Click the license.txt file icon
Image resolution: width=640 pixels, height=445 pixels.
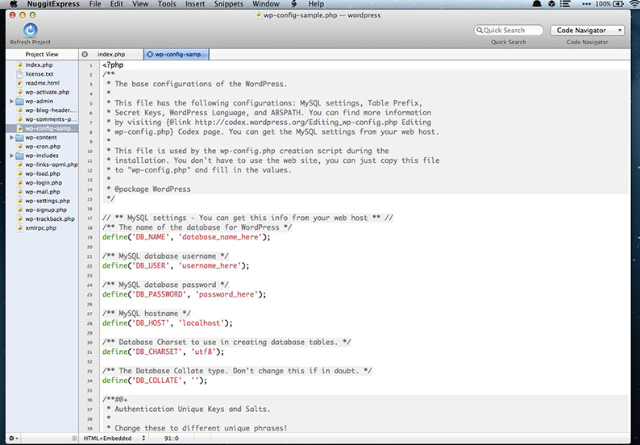19,74
